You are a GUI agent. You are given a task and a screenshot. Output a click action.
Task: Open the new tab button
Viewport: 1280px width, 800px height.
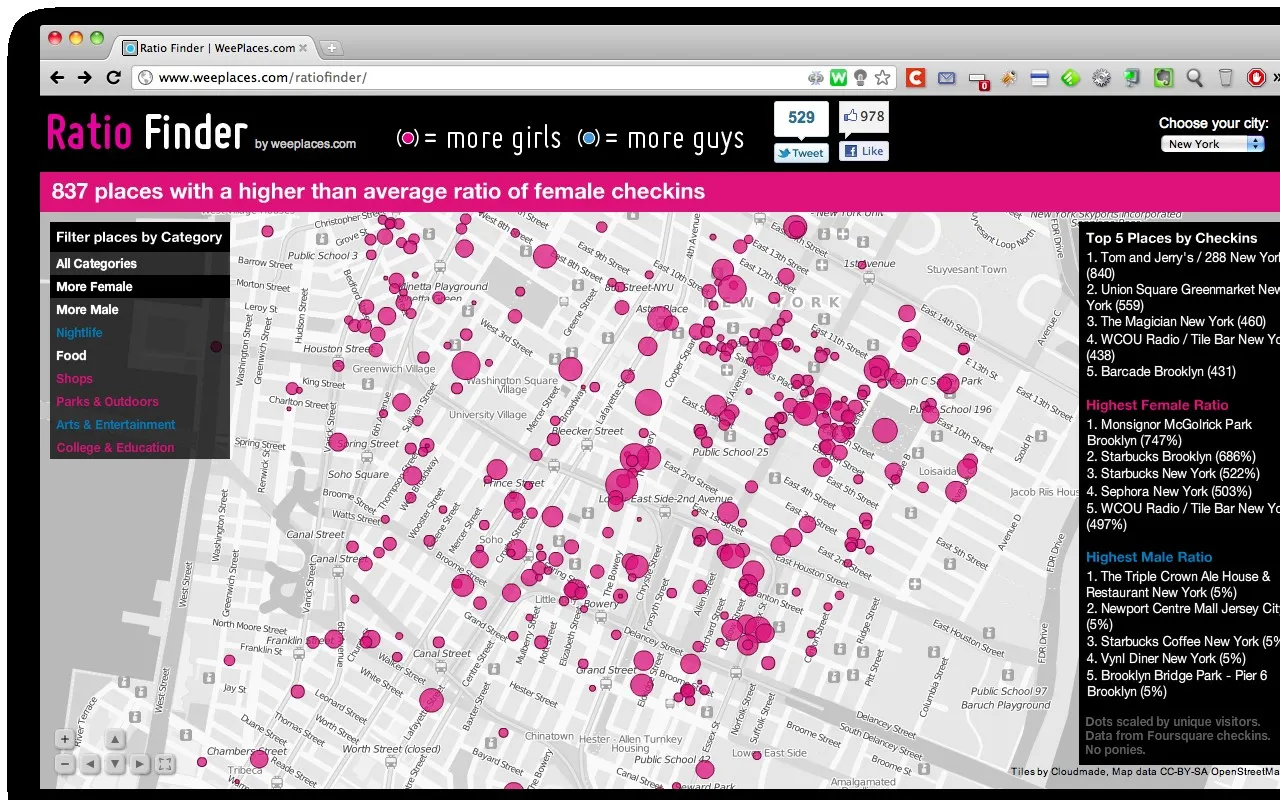[x=332, y=48]
